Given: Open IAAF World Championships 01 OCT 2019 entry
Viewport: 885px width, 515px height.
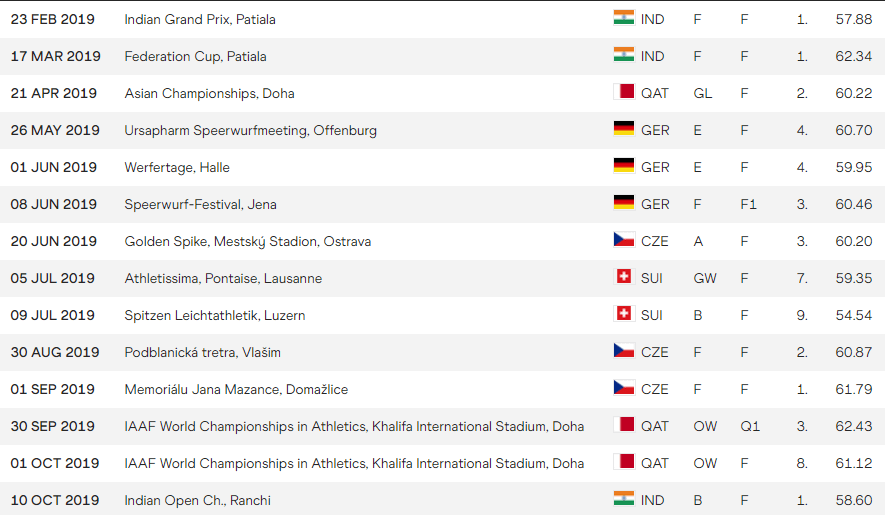Looking at the screenshot, I should pyautogui.click(x=354, y=463).
